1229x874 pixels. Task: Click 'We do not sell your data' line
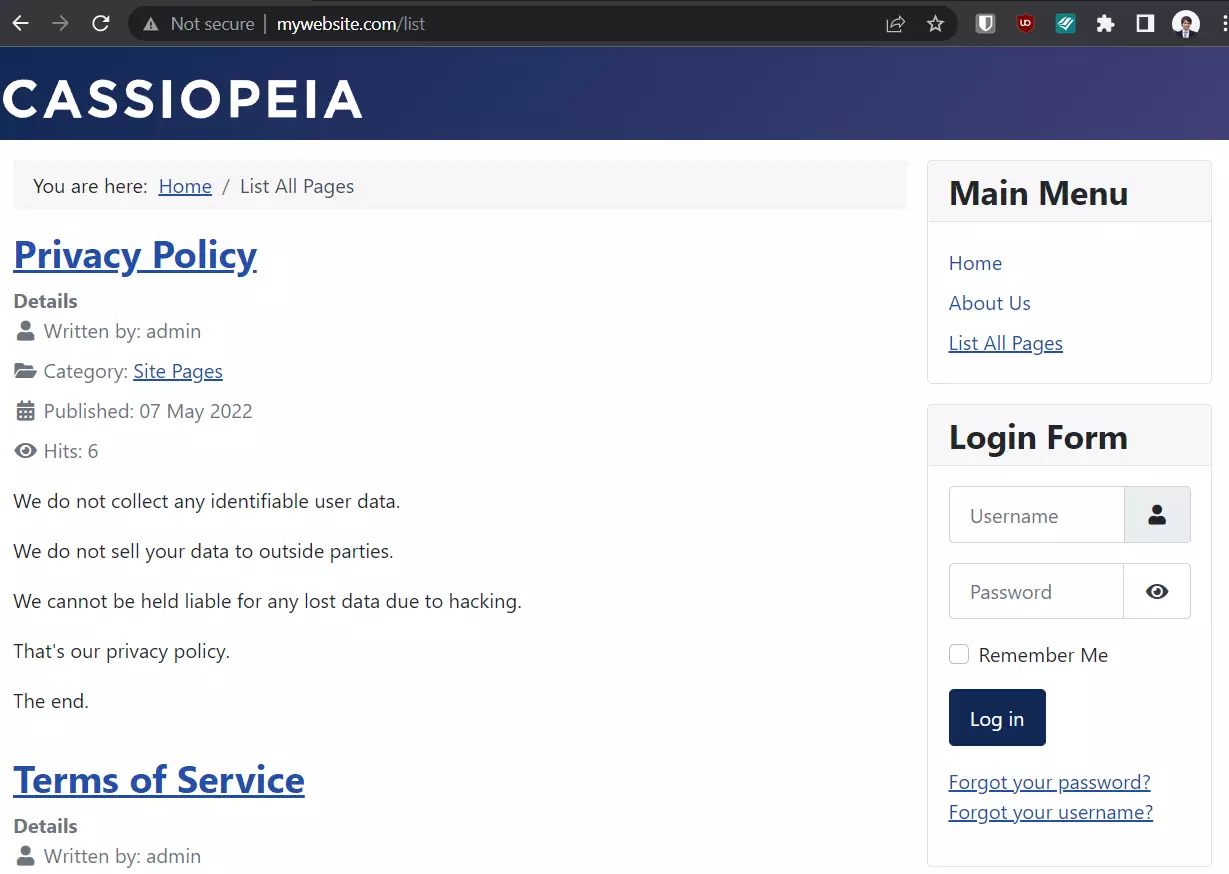click(x=203, y=551)
